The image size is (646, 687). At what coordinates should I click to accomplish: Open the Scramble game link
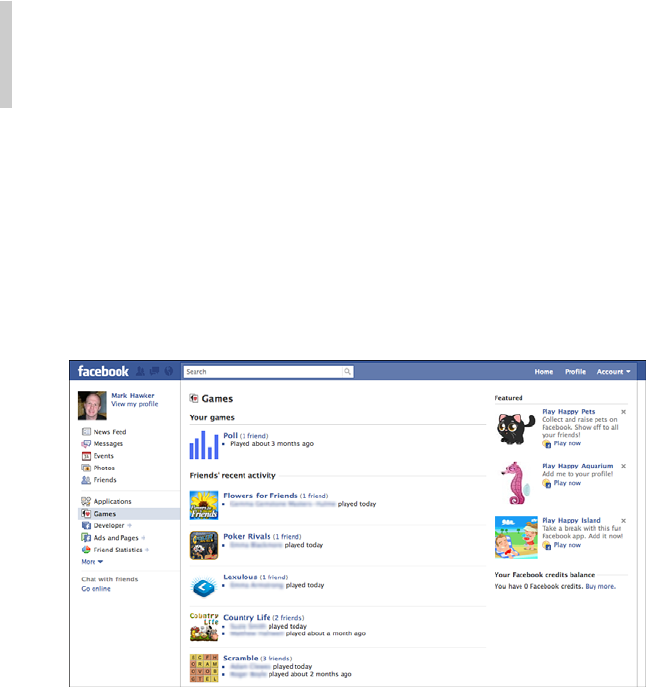tap(241, 658)
